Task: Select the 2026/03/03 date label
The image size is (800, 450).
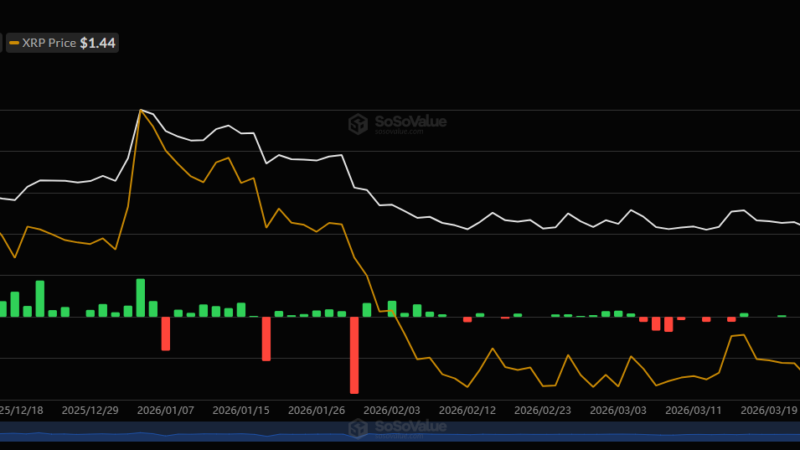Action: tap(618, 410)
